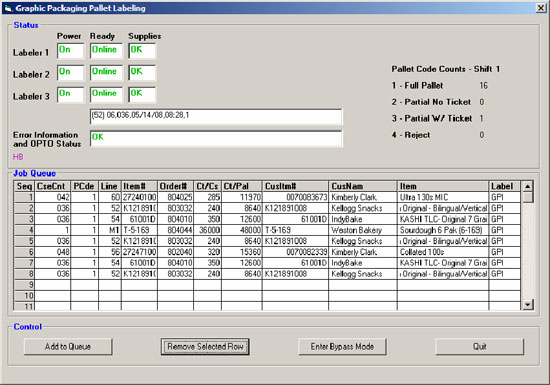550x385 pixels.
Task: Click Weston Bakery customer cell
Action: pyautogui.click(x=363, y=230)
